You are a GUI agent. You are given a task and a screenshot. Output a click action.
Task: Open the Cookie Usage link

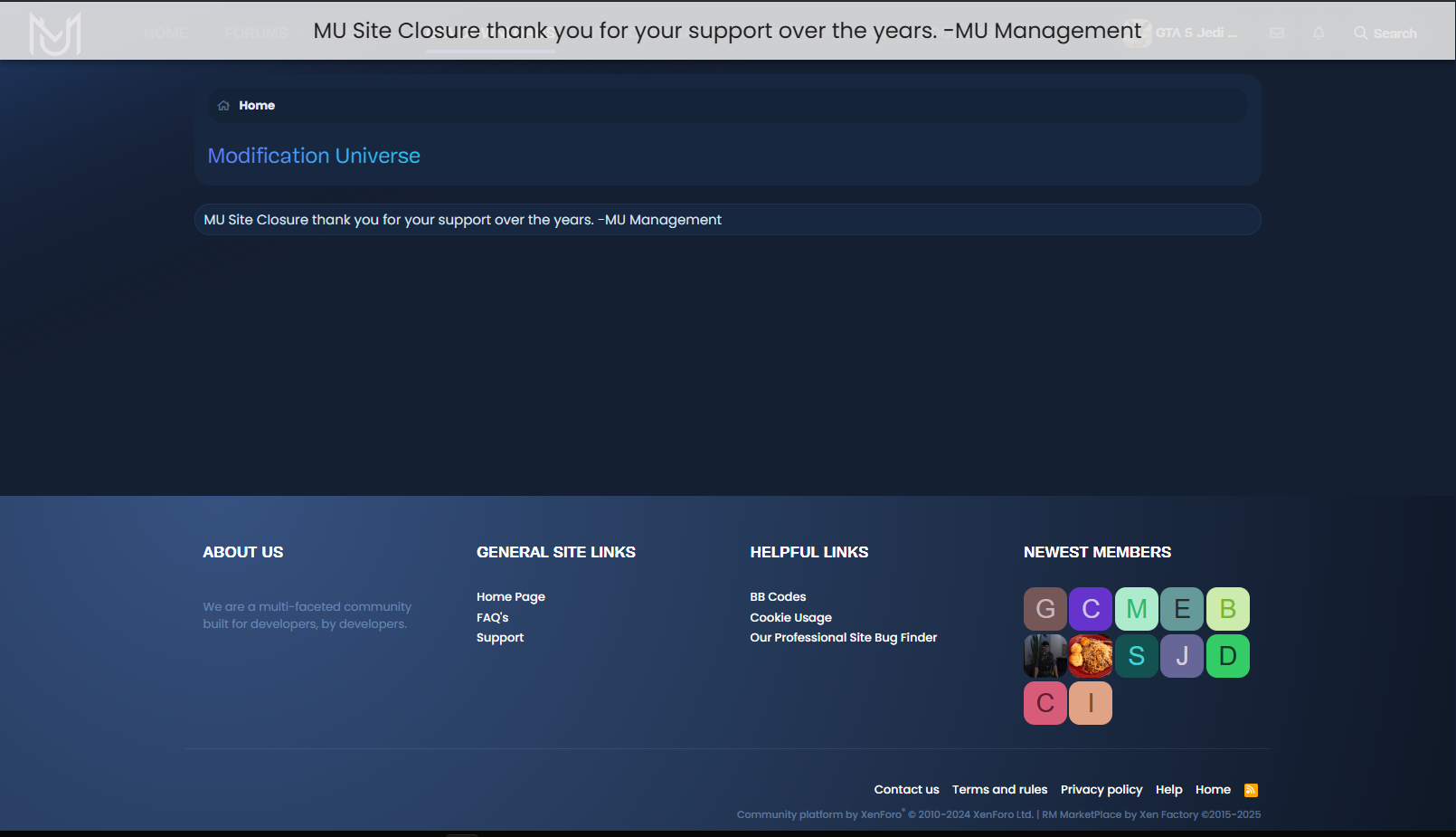(790, 618)
